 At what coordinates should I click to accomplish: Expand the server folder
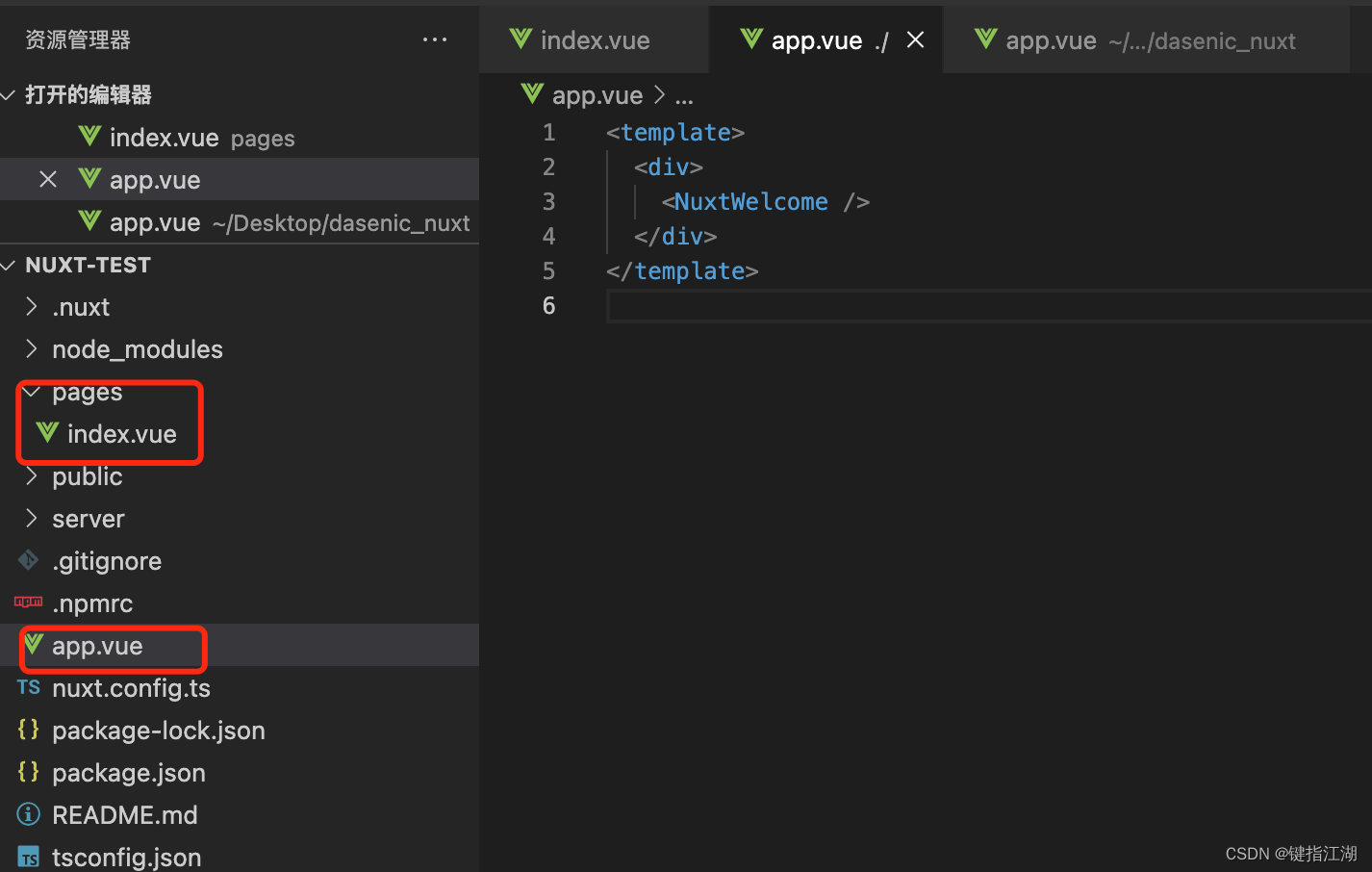[32, 519]
